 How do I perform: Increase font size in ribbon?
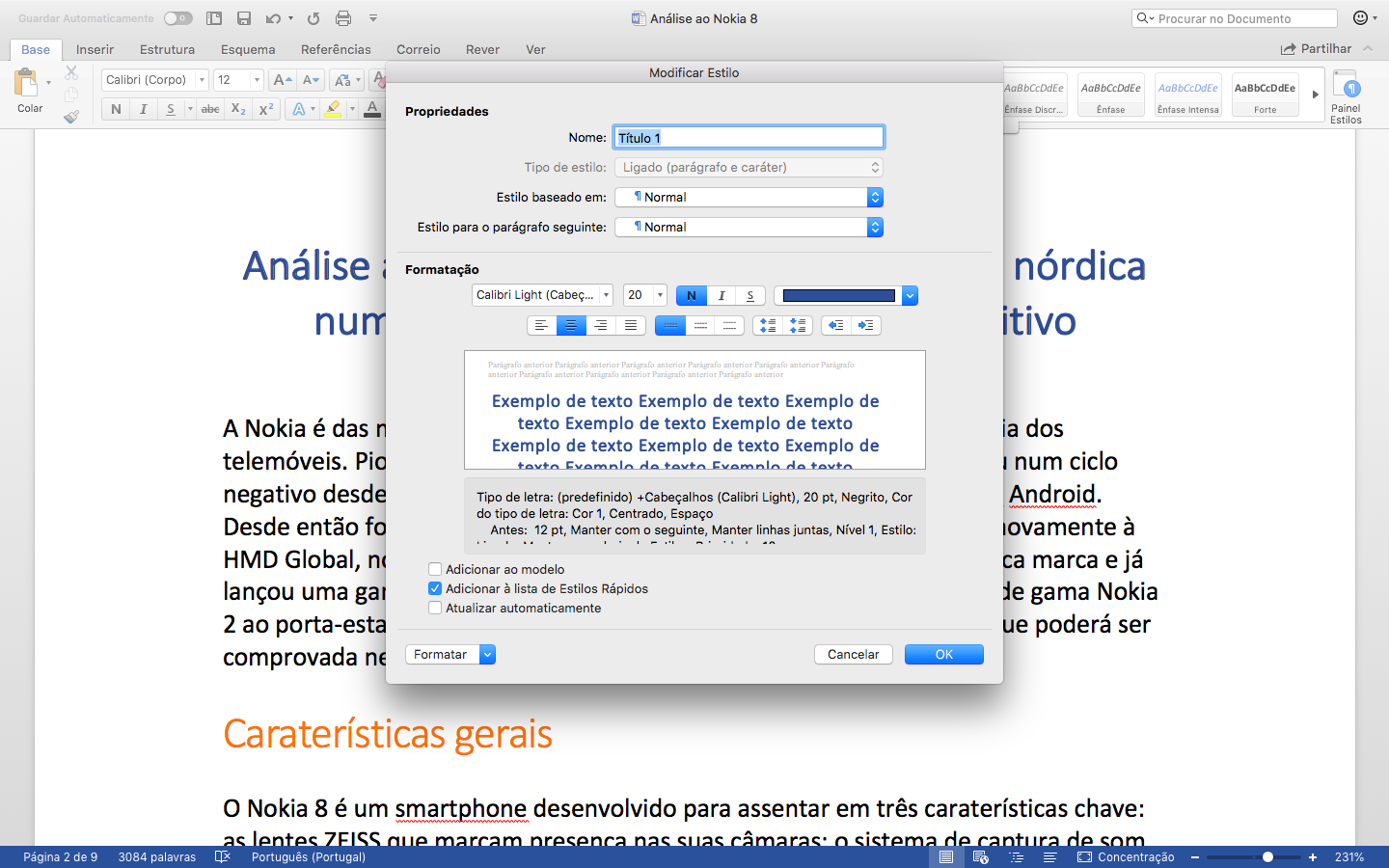click(x=282, y=80)
